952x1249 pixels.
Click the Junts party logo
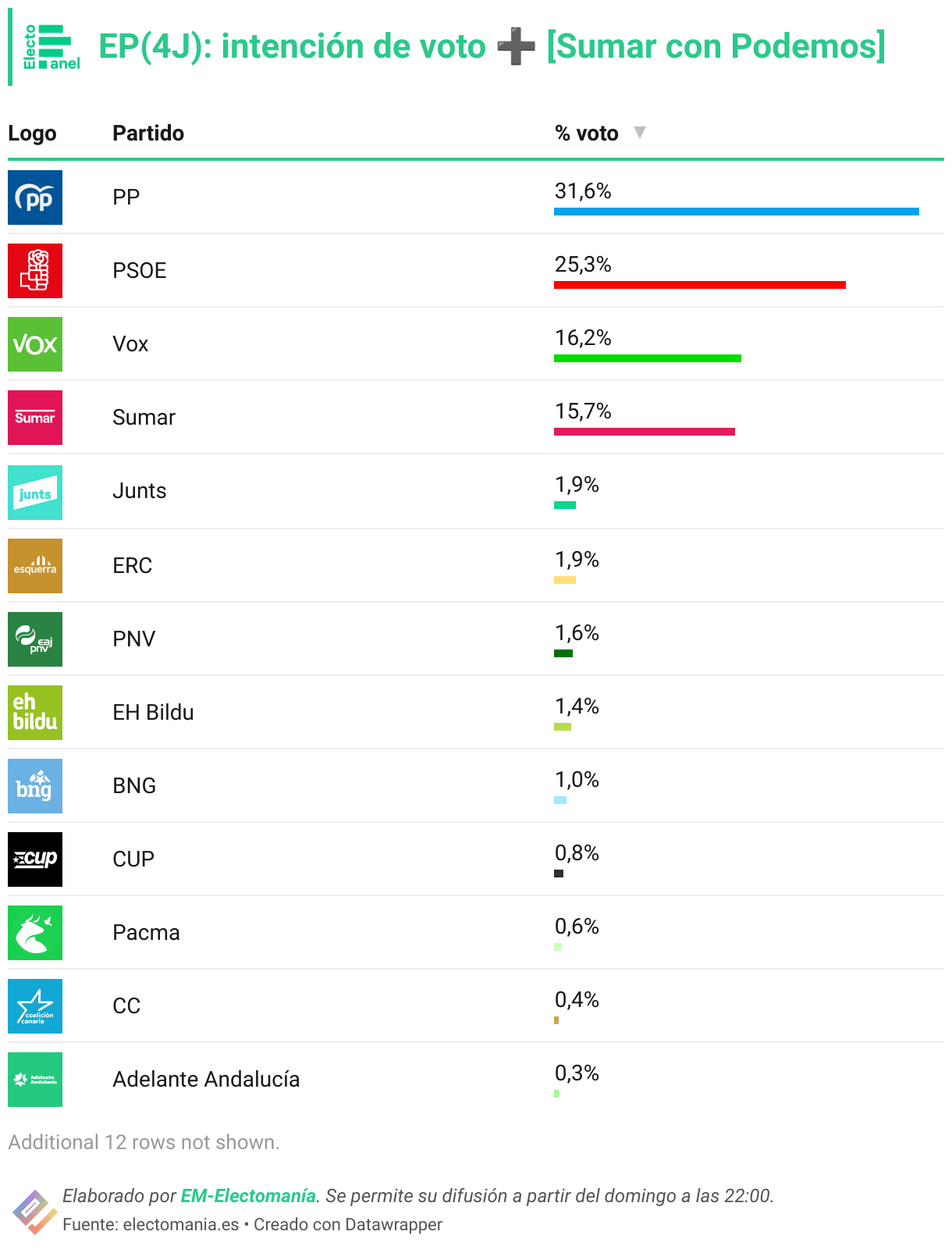35,493
